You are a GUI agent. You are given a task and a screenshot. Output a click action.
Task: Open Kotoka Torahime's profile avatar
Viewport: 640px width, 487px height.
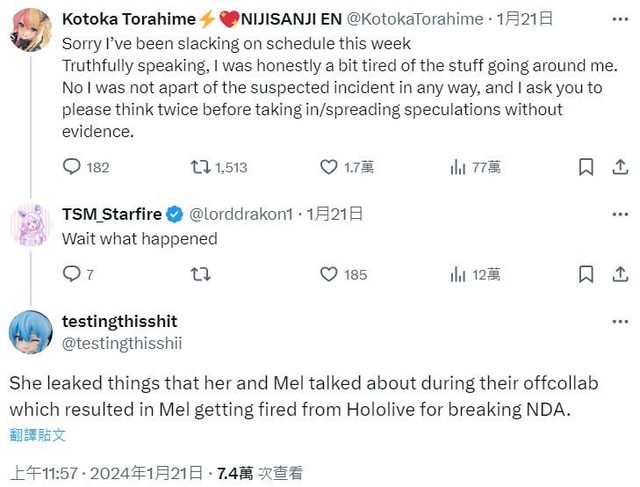pos(31,31)
